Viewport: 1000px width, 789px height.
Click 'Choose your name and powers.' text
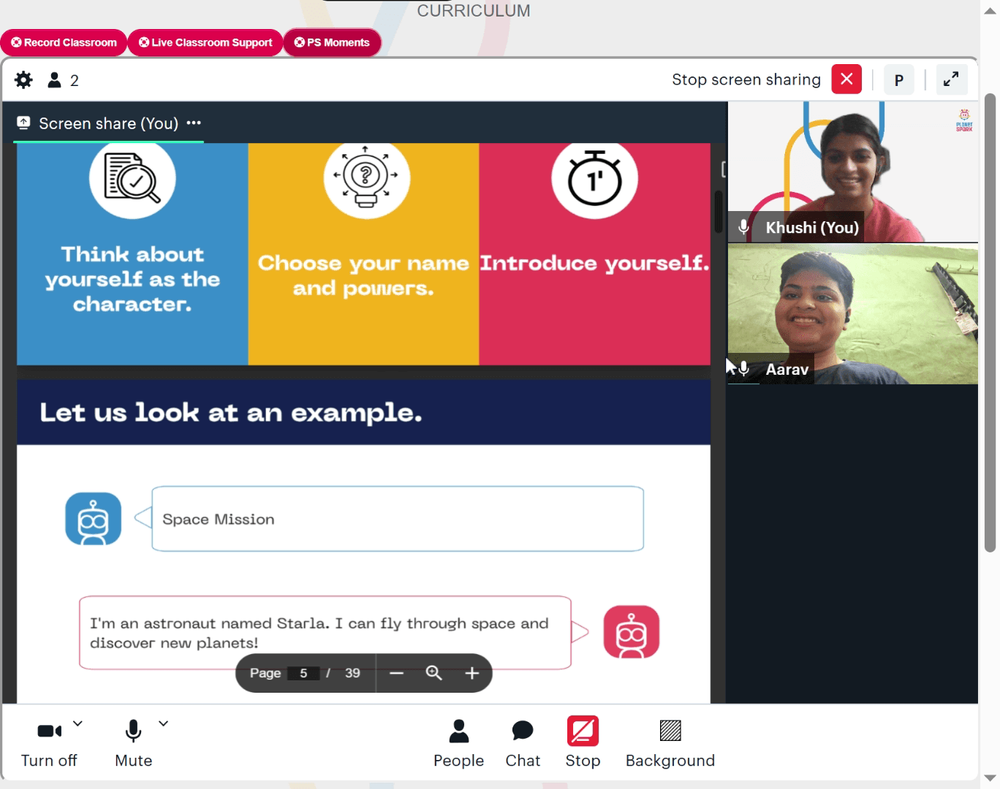(364, 276)
